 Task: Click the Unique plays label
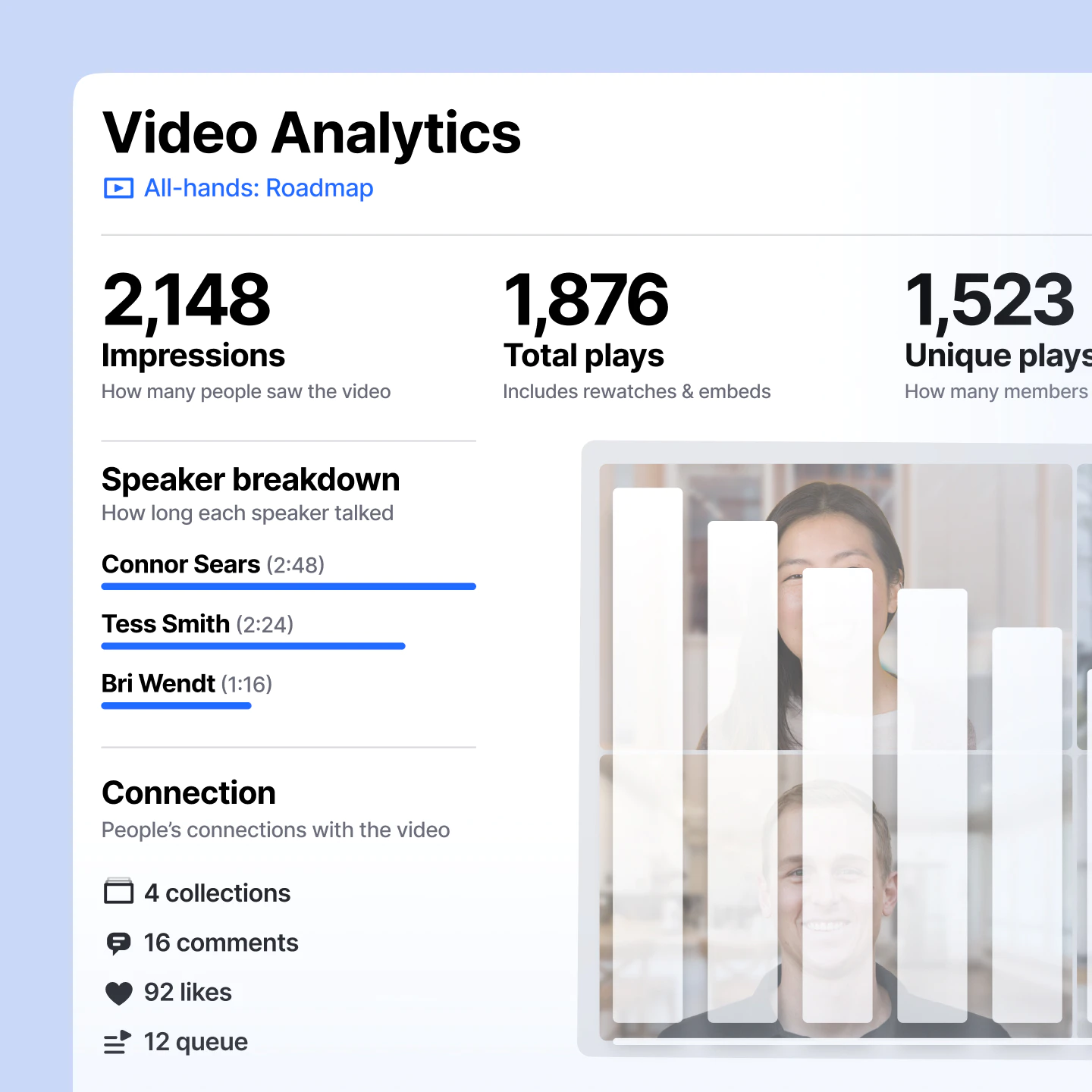[998, 356]
